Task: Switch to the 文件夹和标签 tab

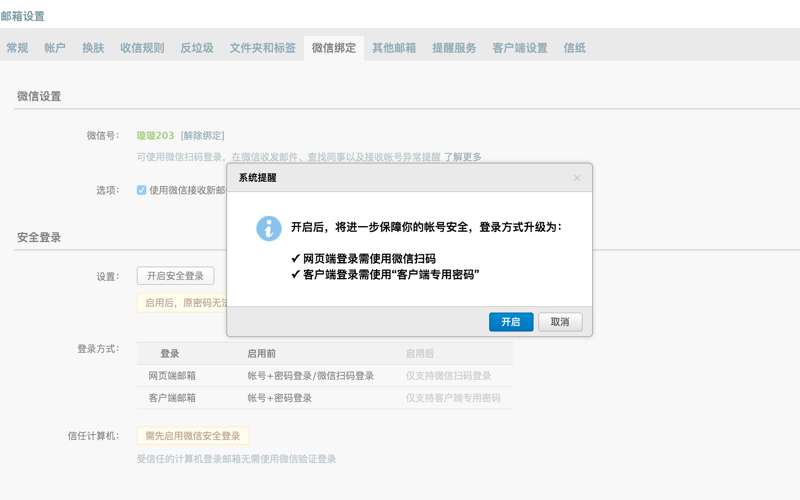Action: click(x=262, y=48)
